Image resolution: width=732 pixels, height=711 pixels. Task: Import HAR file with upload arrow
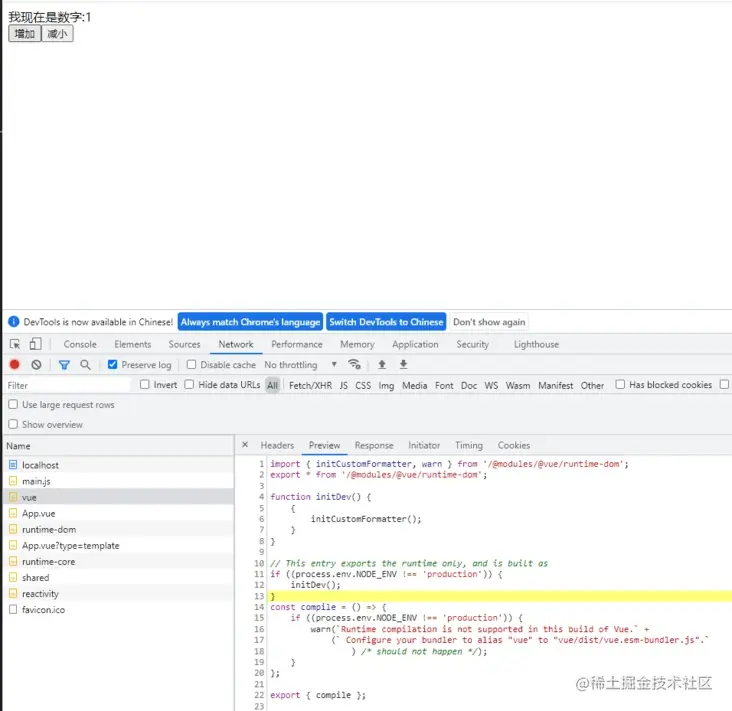click(x=382, y=365)
